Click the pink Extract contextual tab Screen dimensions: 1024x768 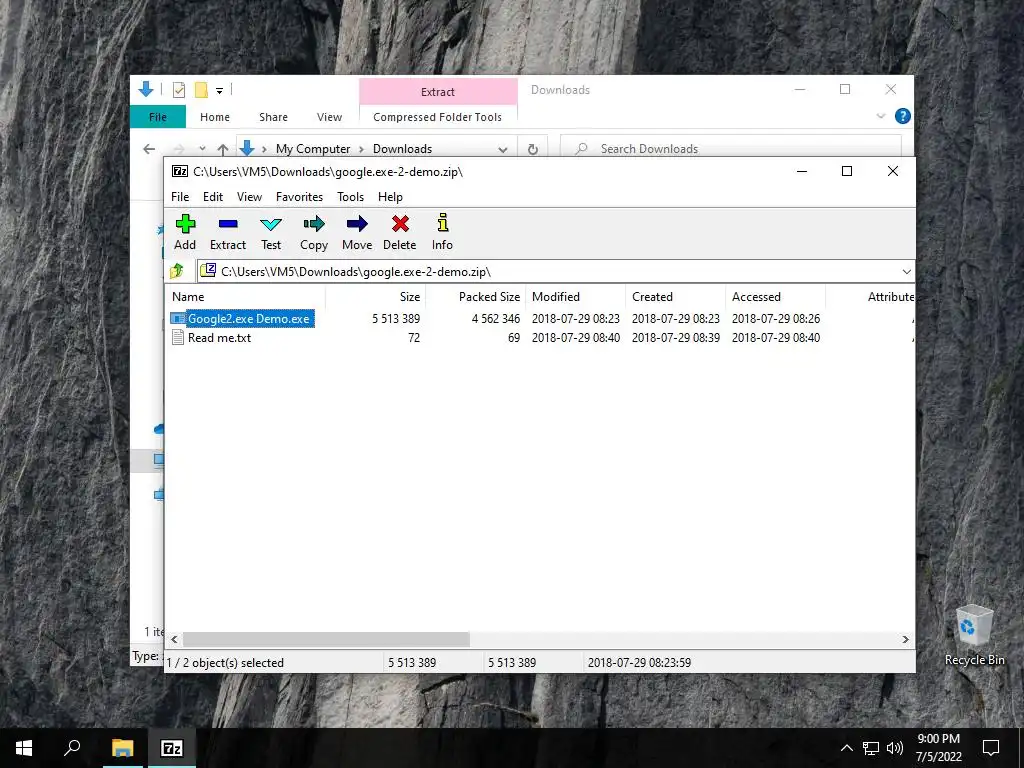(438, 91)
